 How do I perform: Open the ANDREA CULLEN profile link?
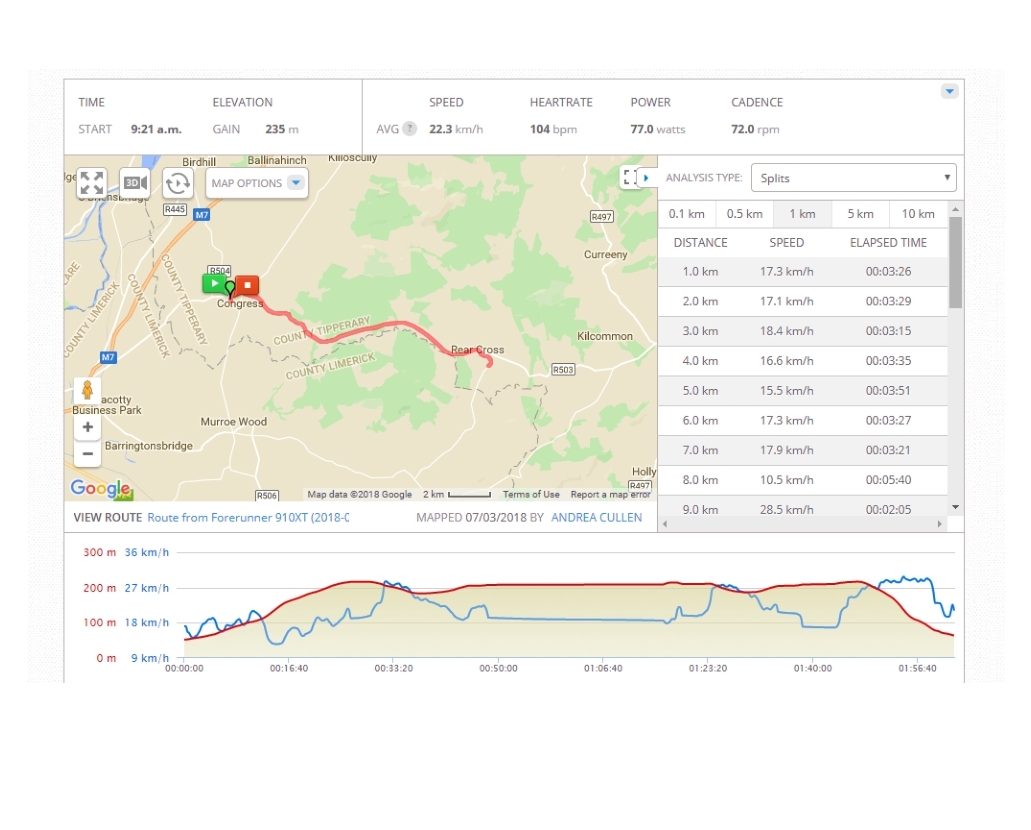(x=596, y=518)
